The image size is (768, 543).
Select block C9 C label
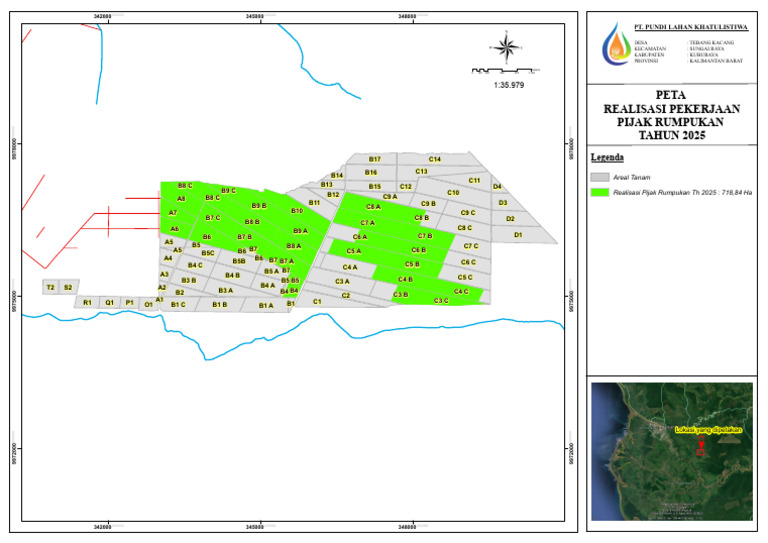click(468, 212)
